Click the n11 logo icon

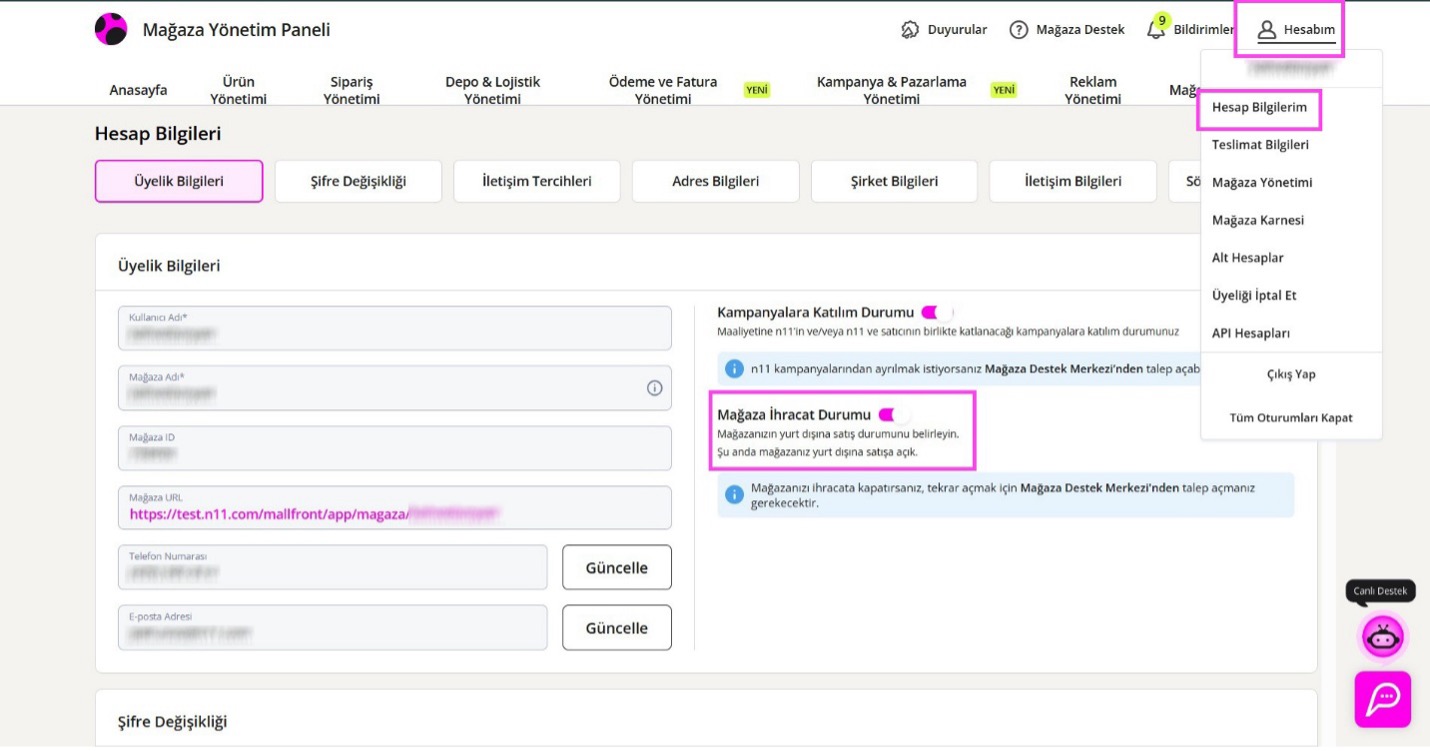coord(111,29)
